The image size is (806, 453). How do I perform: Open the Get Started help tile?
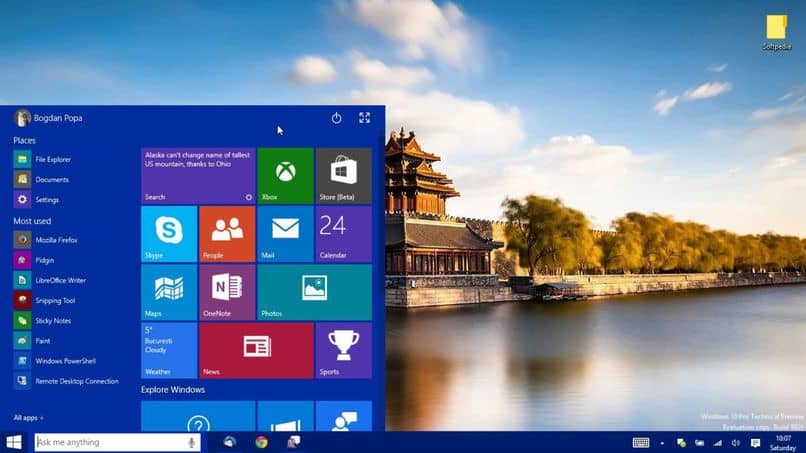pos(198,416)
